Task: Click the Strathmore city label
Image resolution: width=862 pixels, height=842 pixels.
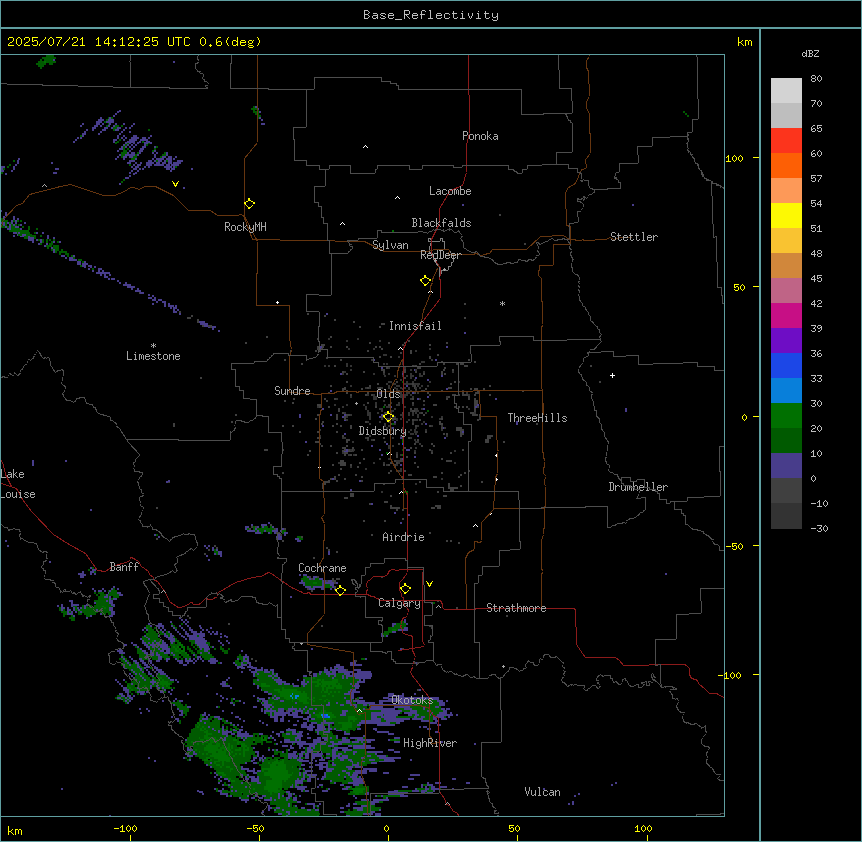Action: pyautogui.click(x=516, y=608)
